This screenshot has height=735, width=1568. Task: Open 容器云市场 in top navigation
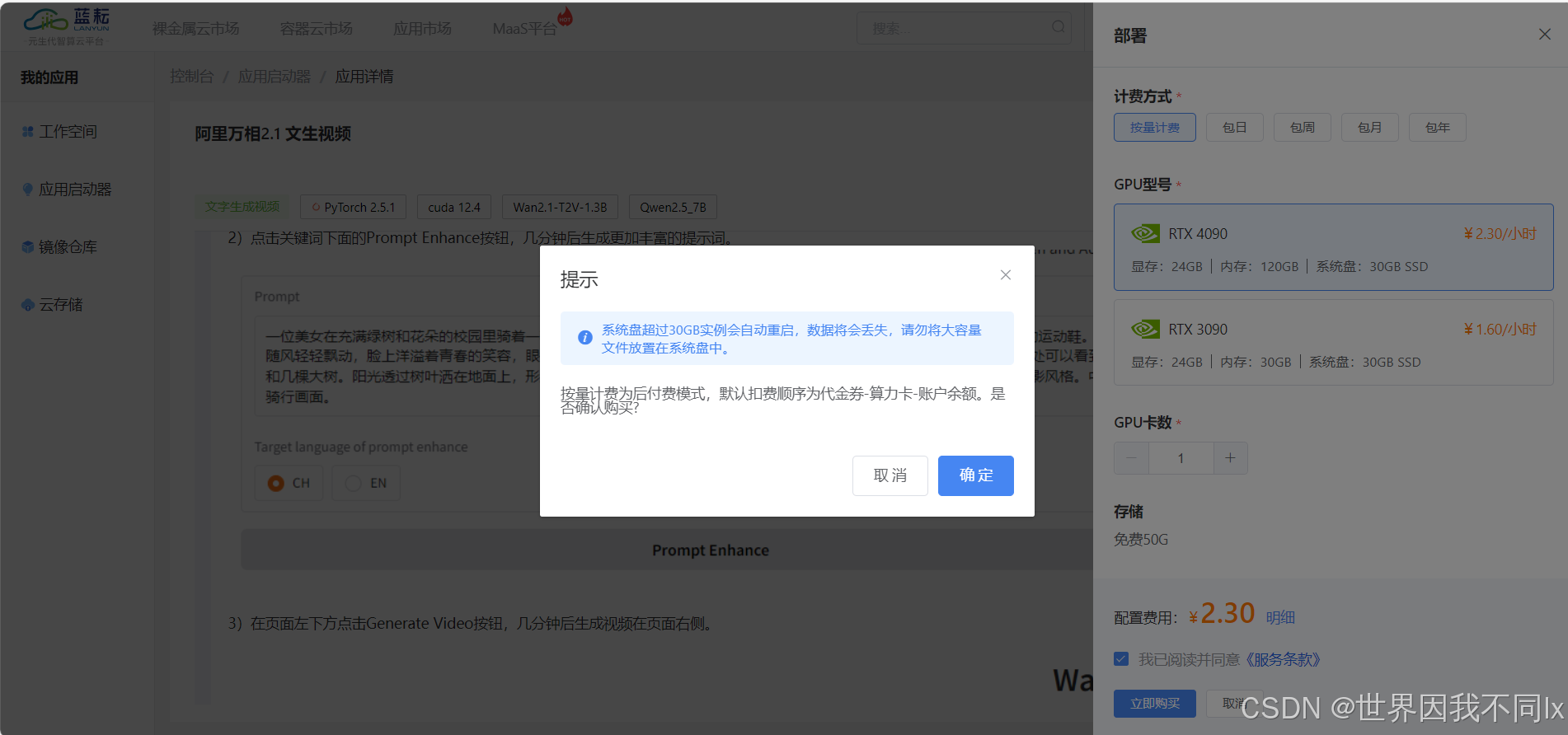click(317, 29)
